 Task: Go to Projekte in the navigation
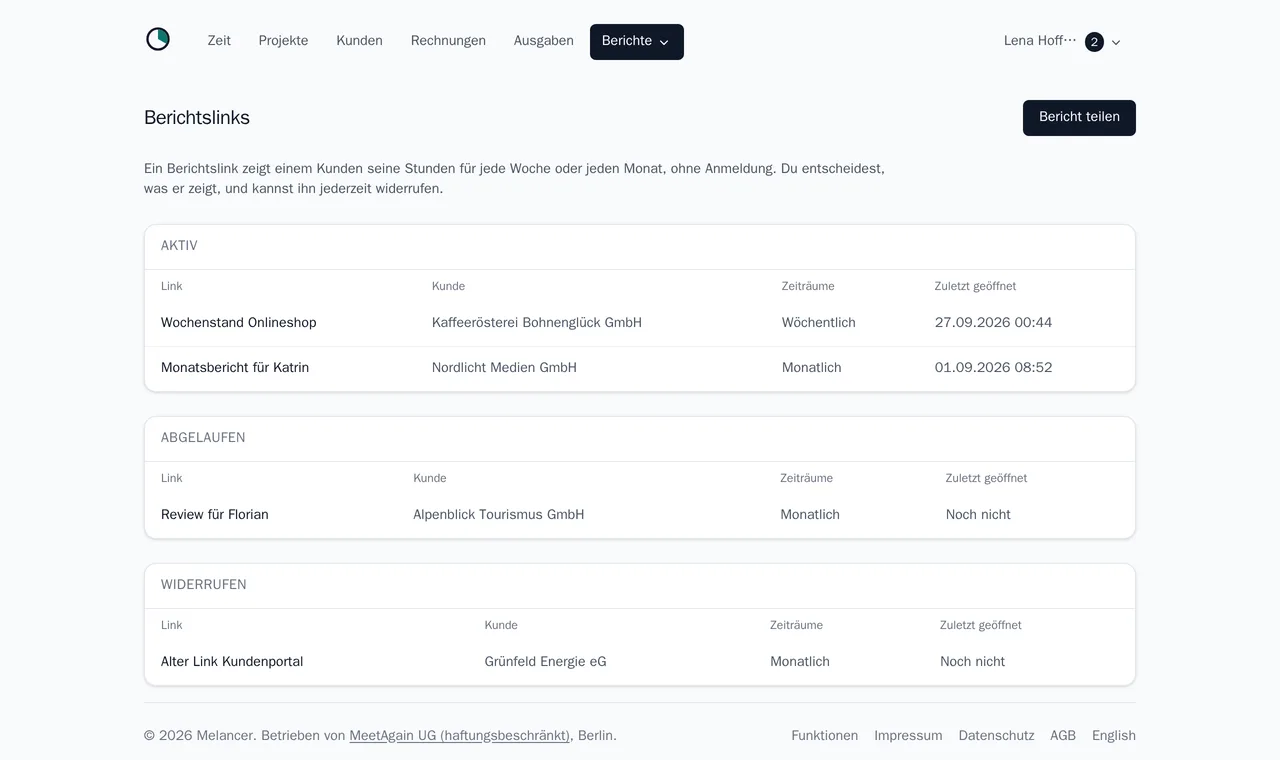(x=283, y=41)
